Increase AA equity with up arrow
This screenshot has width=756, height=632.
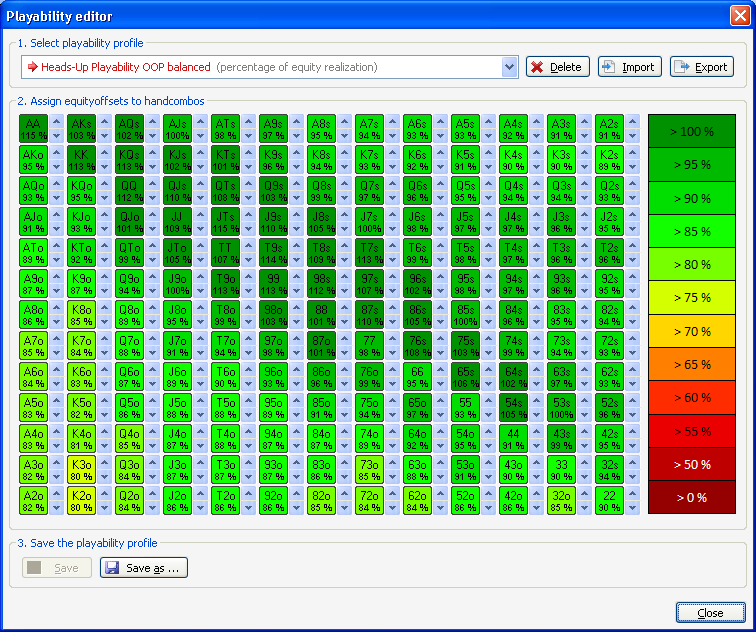point(57,121)
